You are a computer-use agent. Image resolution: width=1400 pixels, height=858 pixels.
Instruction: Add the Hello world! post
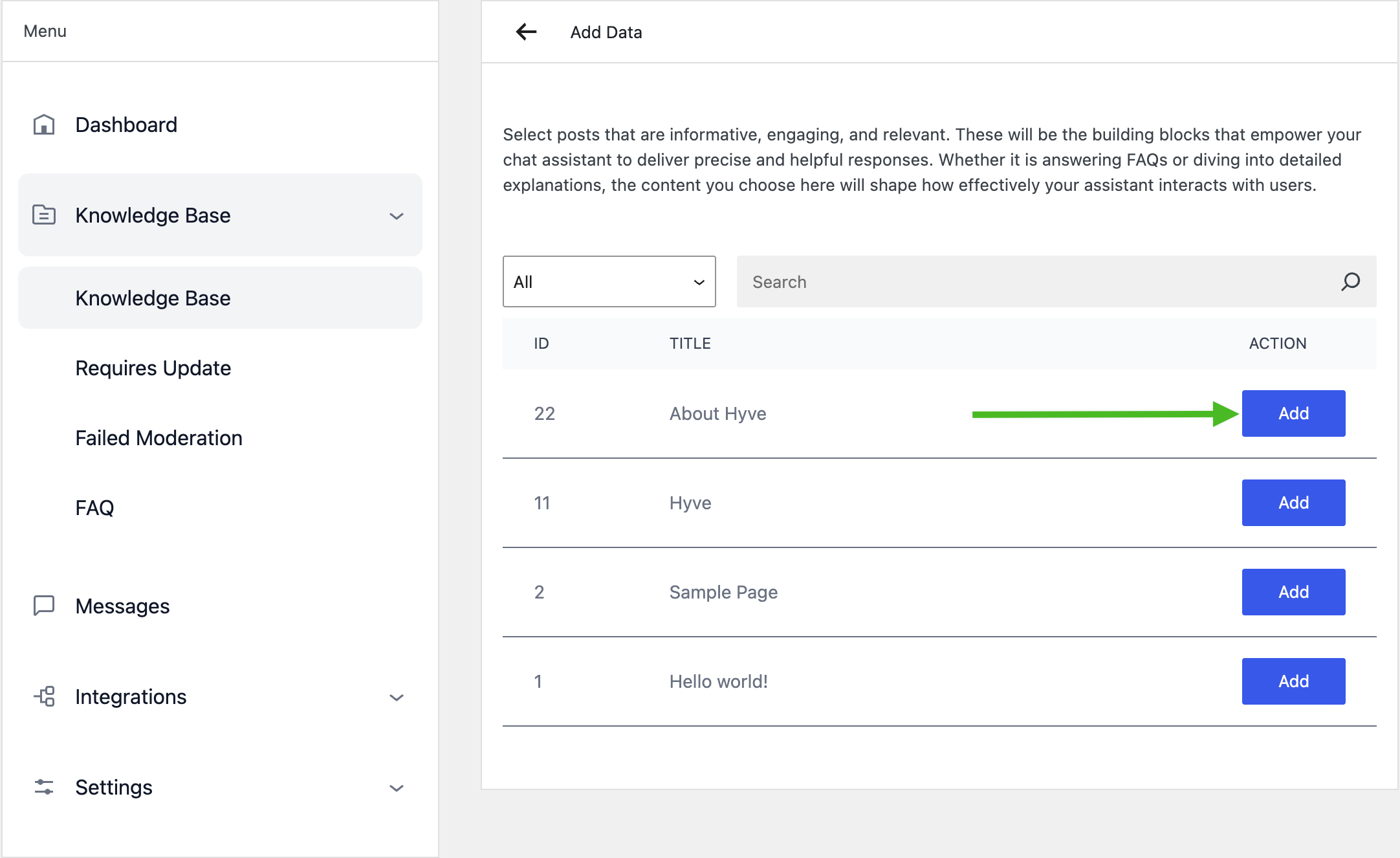[x=1293, y=681]
